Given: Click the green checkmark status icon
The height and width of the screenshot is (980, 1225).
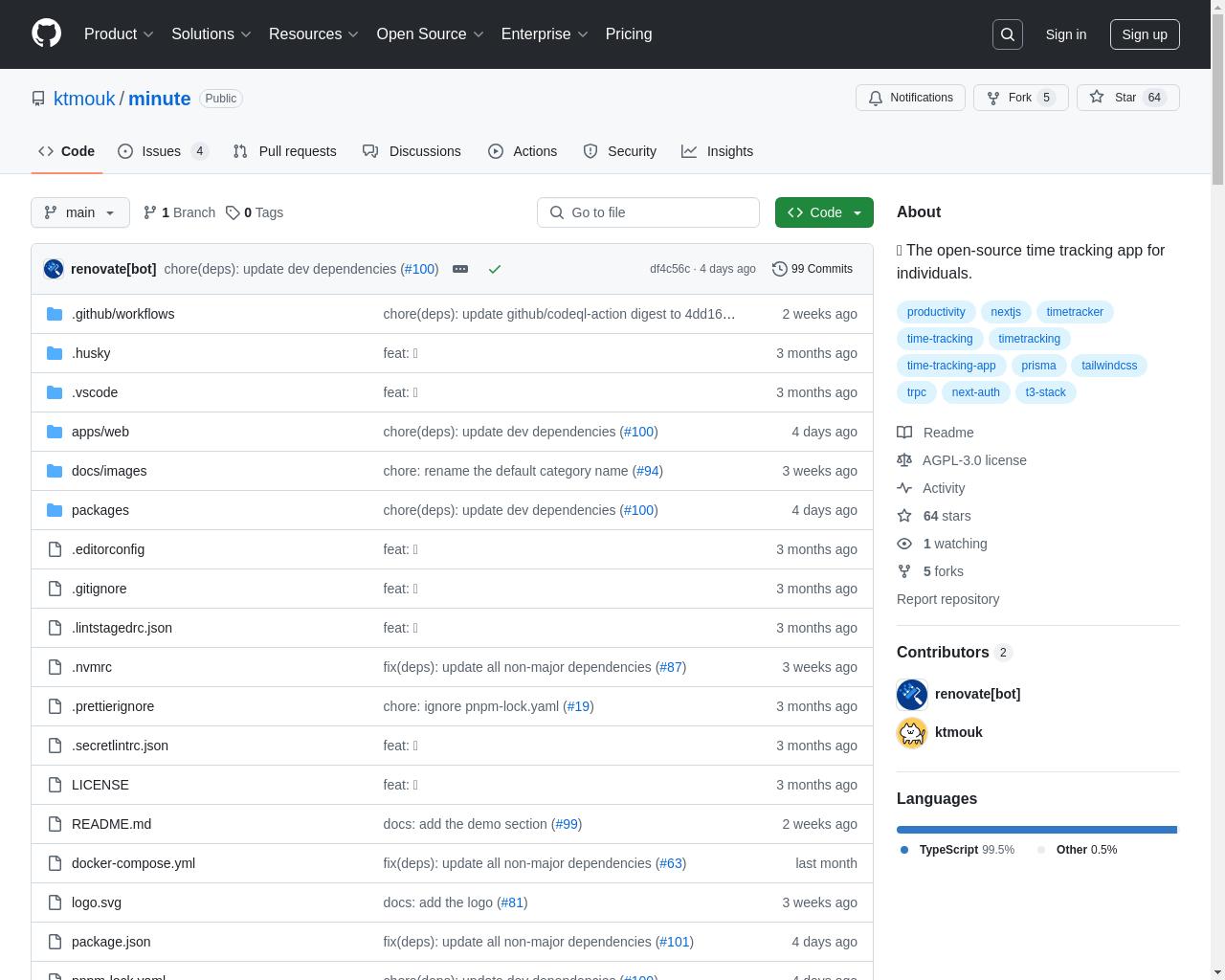Looking at the screenshot, I should tap(495, 269).
